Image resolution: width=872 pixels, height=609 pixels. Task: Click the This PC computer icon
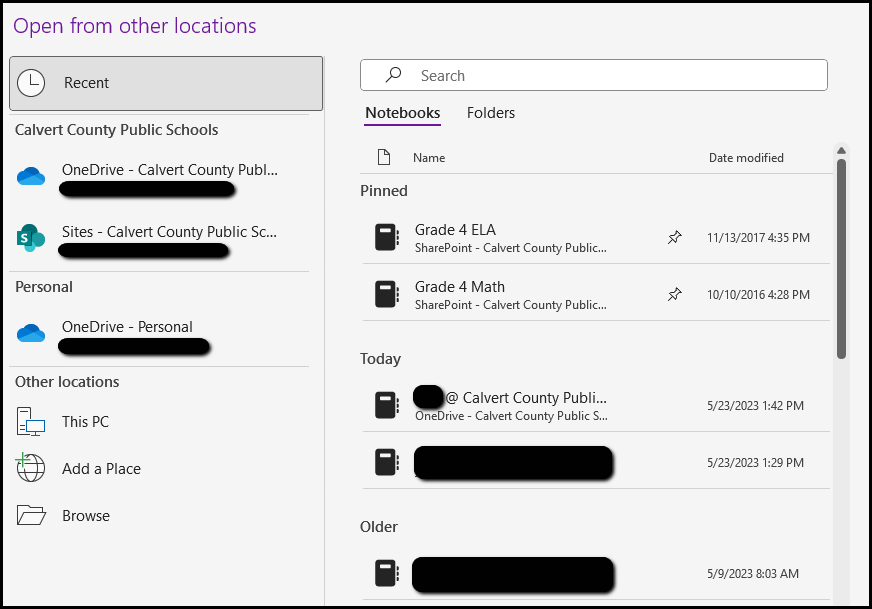[x=31, y=422]
